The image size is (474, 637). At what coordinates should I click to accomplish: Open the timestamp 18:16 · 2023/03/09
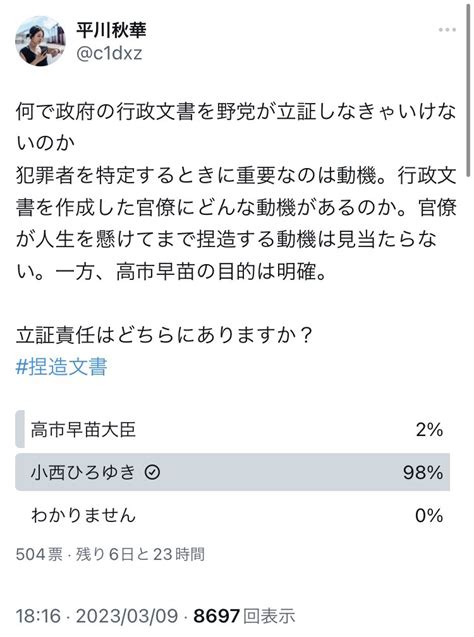point(97,616)
